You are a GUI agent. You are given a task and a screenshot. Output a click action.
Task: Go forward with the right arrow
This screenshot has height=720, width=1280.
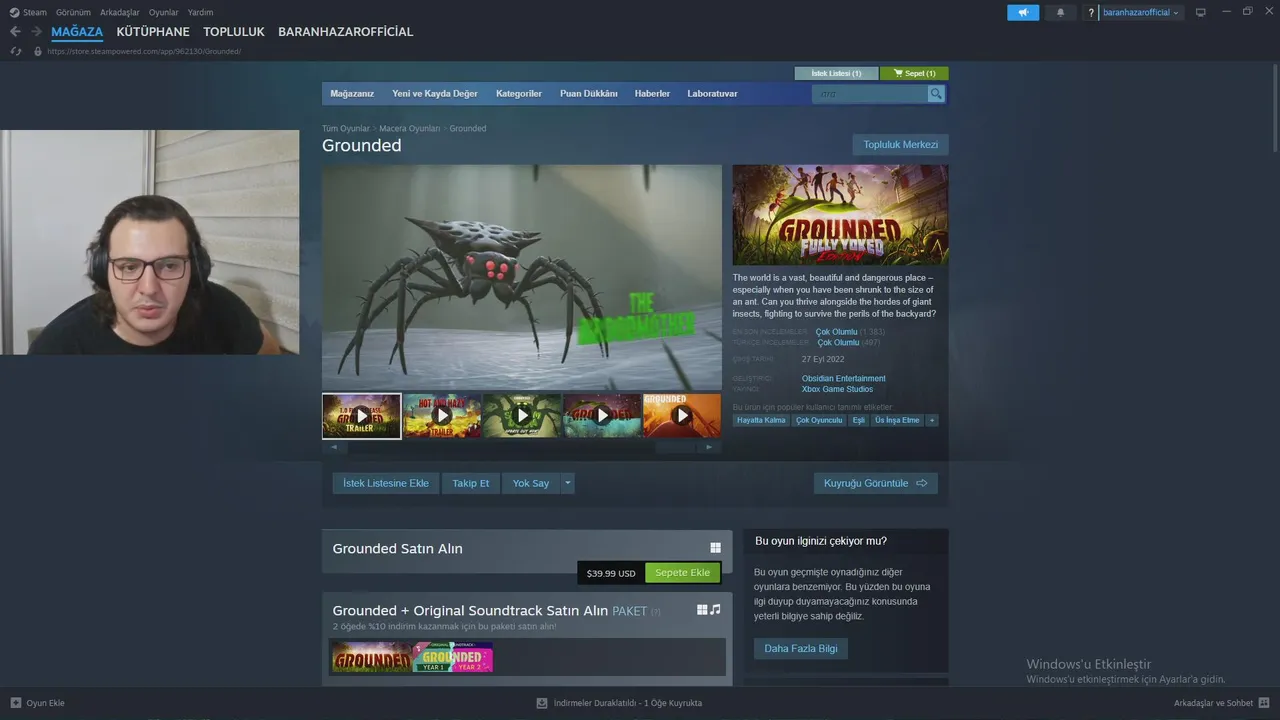tap(36, 32)
